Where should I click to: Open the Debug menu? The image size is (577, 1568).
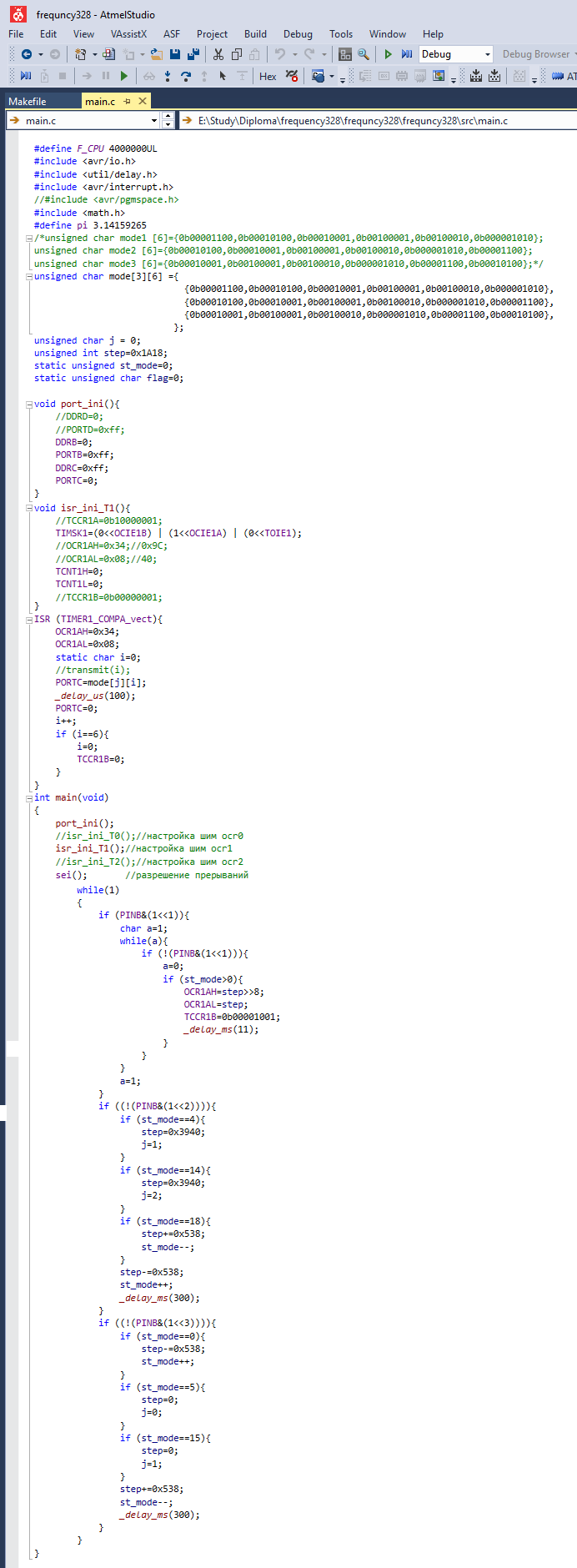click(298, 34)
